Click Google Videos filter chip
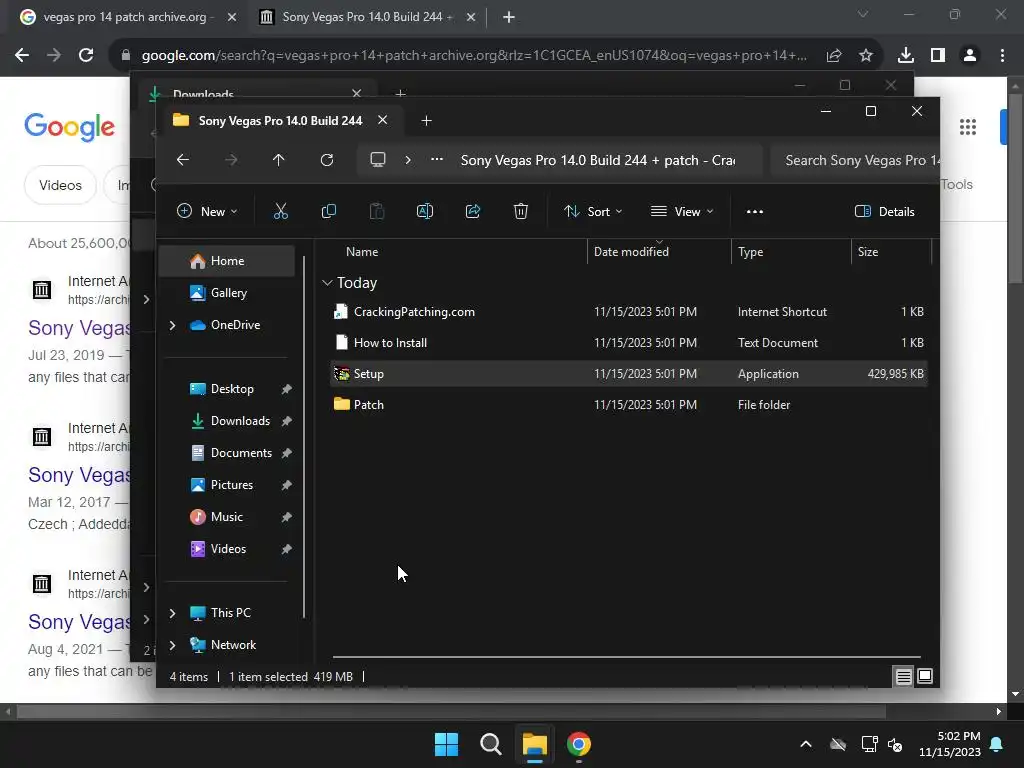The width and height of the screenshot is (1024, 768). point(60,185)
